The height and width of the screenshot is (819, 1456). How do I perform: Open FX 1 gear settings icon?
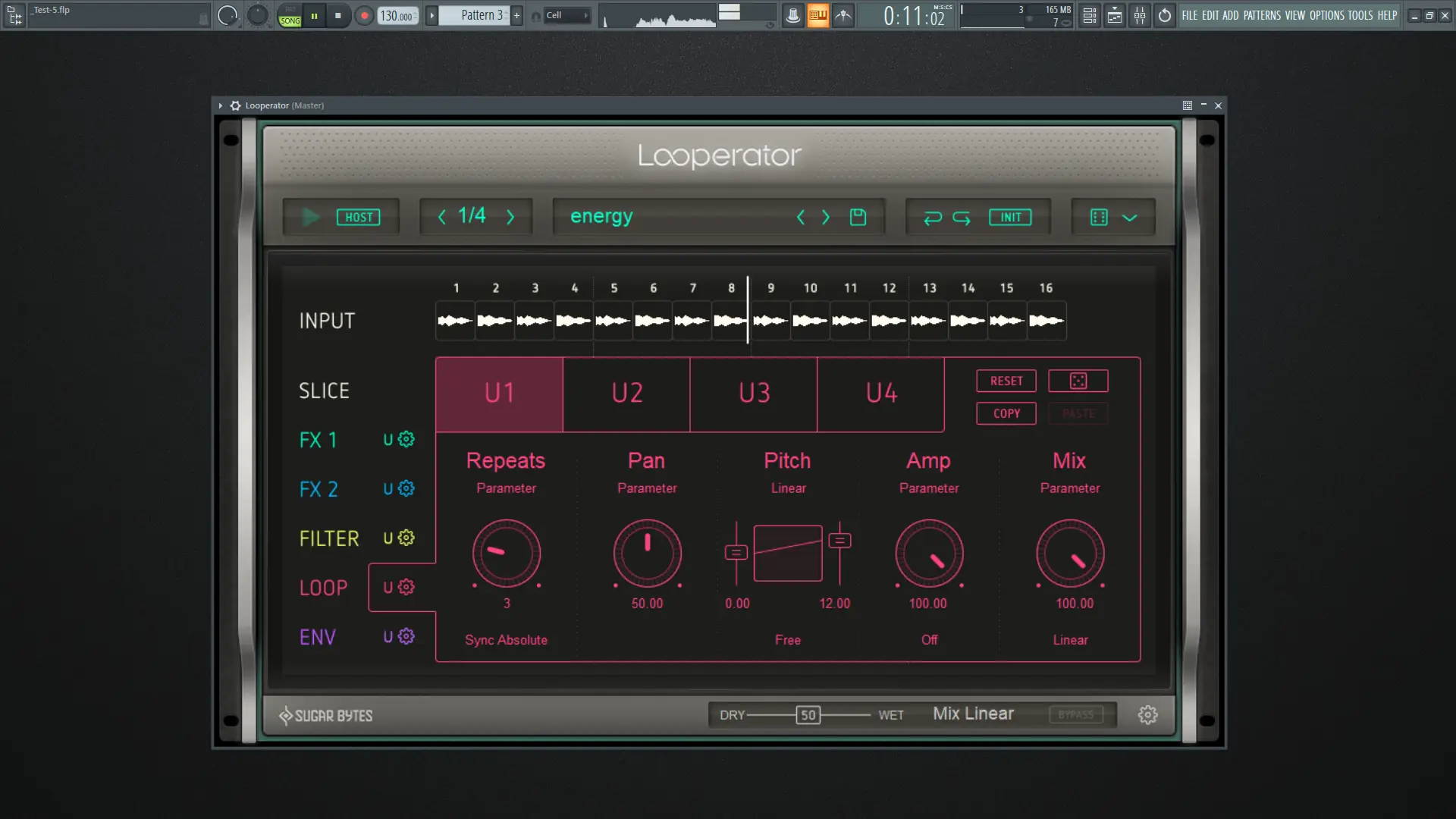click(406, 439)
